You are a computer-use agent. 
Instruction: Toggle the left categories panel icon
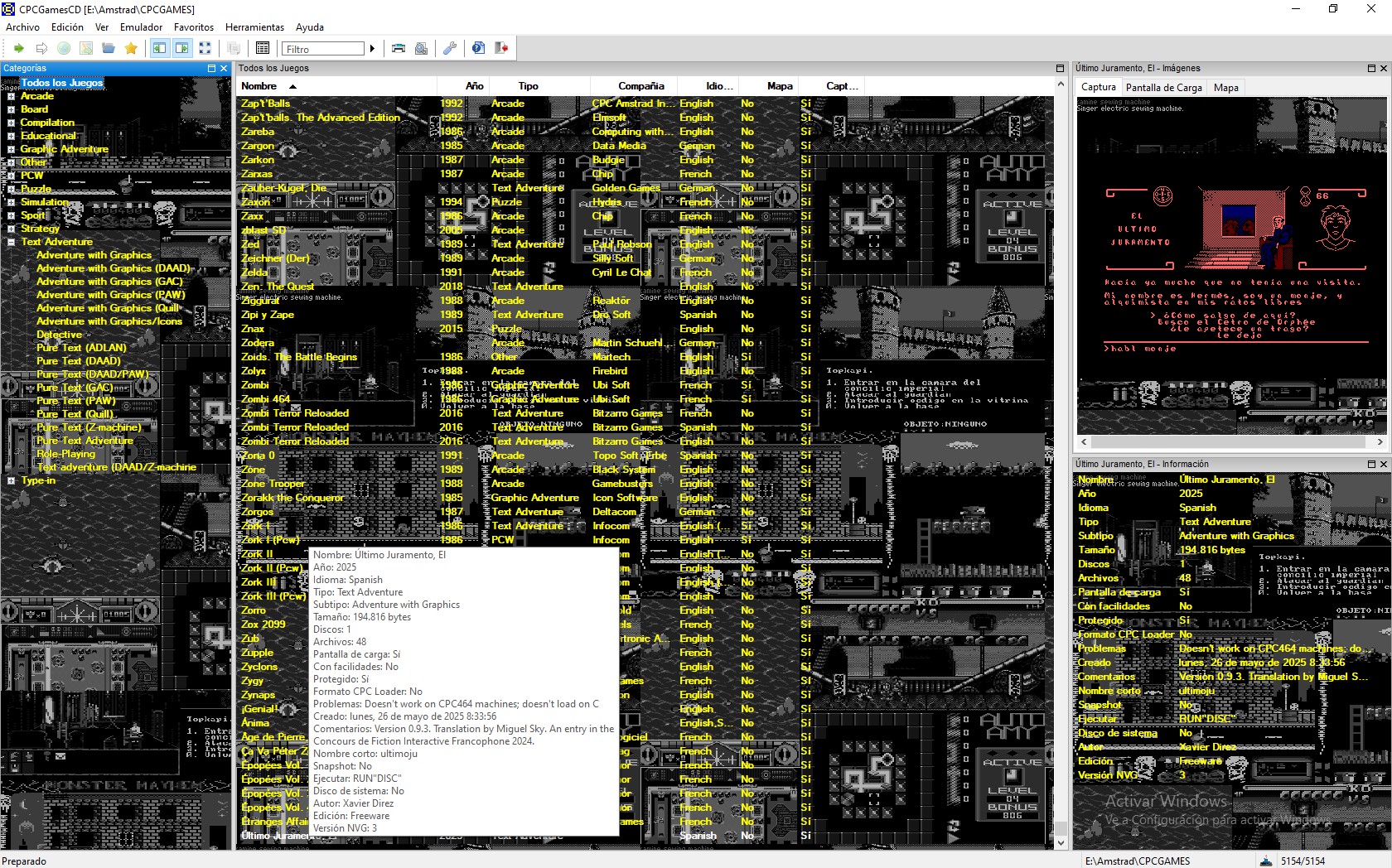pos(160,49)
